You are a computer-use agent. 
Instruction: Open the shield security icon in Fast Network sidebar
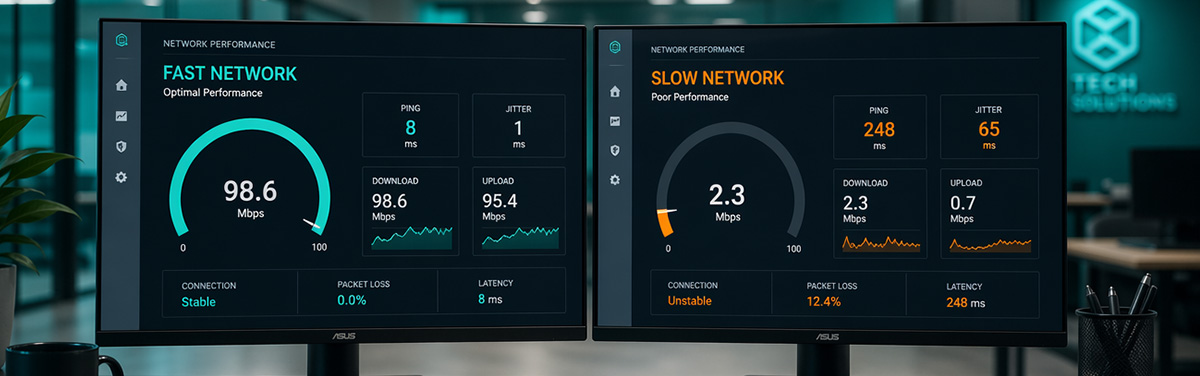click(x=121, y=146)
